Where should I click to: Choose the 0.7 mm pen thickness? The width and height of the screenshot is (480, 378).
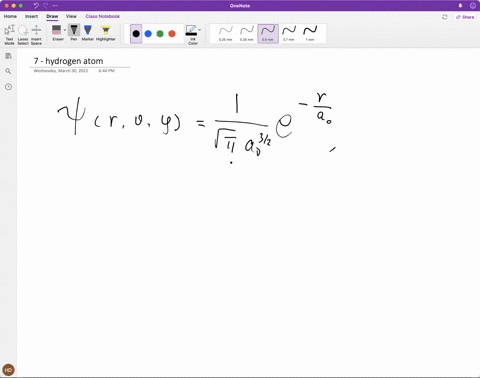click(289, 34)
